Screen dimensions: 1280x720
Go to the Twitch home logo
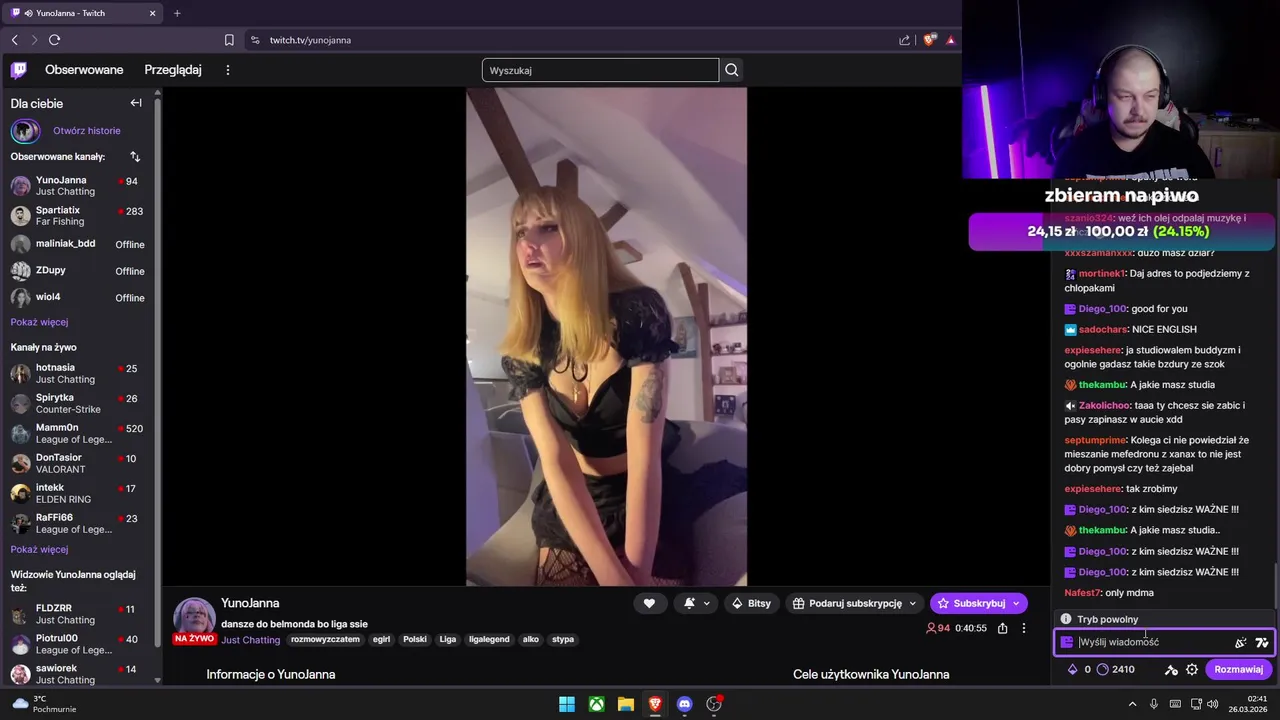(x=19, y=70)
